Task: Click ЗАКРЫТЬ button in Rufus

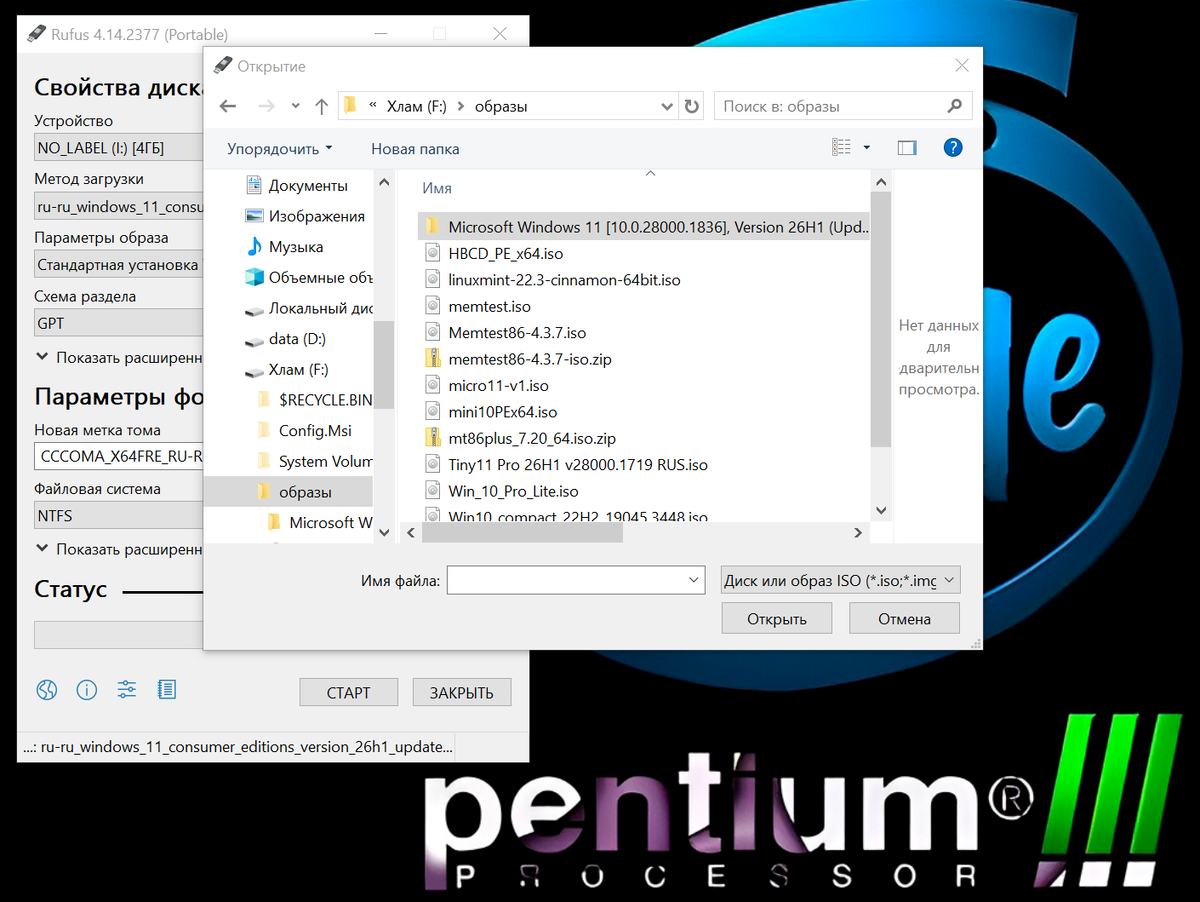Action: pos(461,692)
